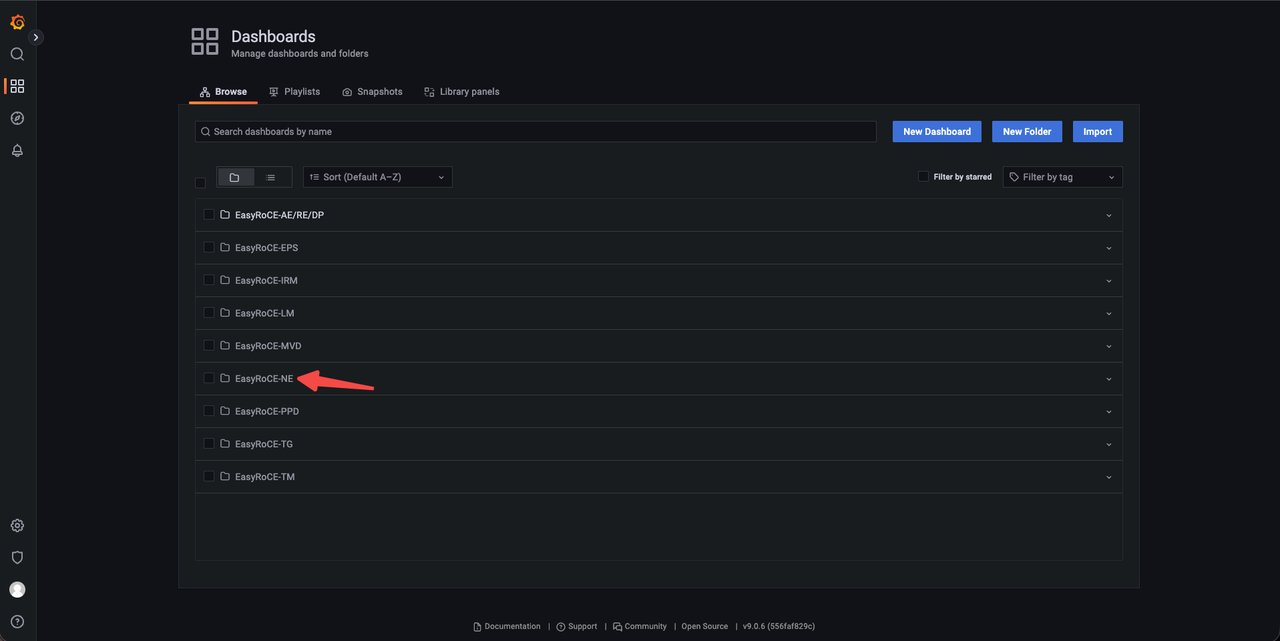Check the EasyRoCE-NE folder checkbox

tap(209, 379)
